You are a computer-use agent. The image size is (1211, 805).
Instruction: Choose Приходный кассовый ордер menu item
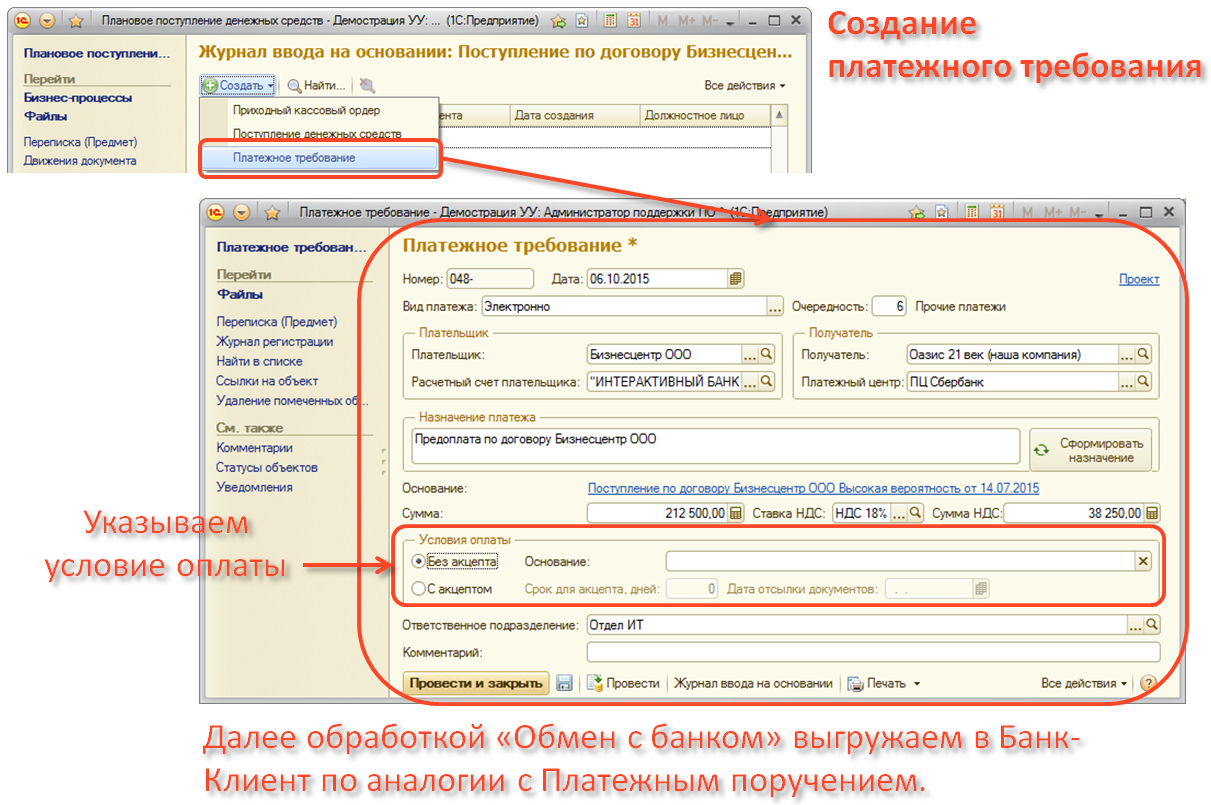tap(306, 110)
